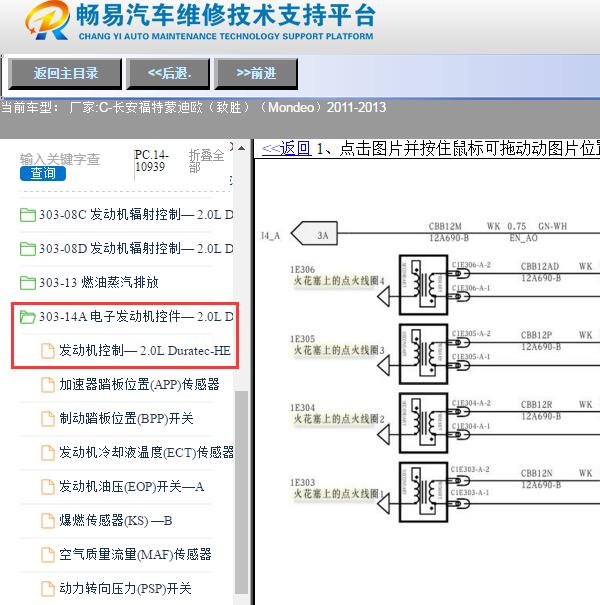
Task: Click wire label CBB12P in diagram
Action: (x=537, y=335)
